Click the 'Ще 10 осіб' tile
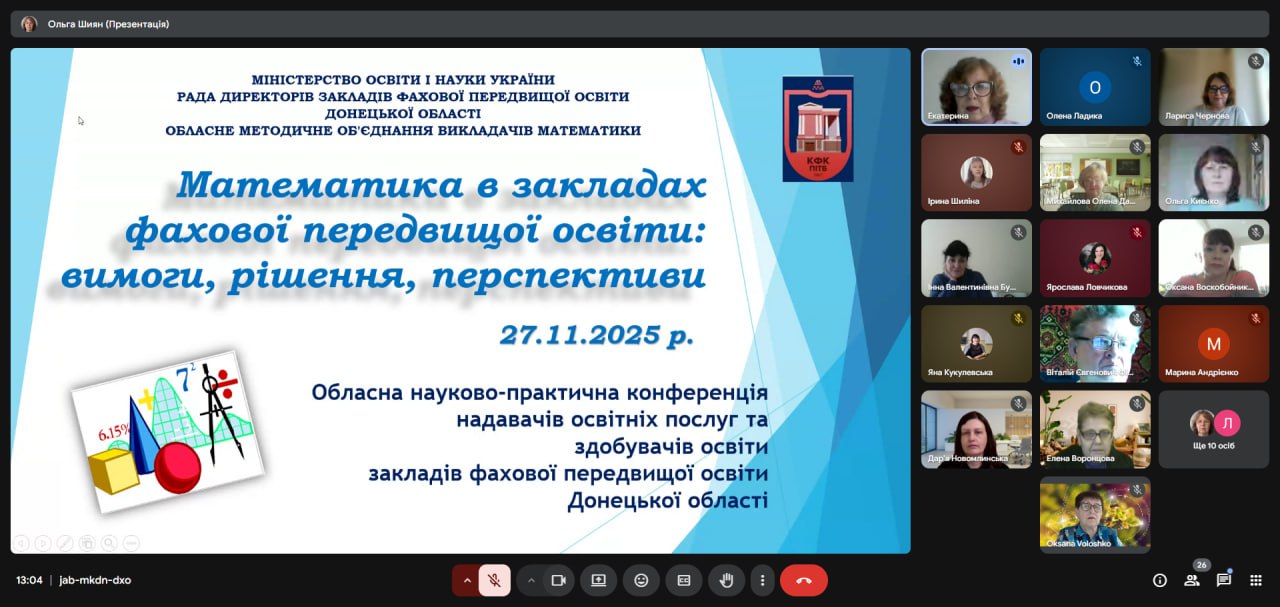1280x607 pixels. click(1213, 429)
